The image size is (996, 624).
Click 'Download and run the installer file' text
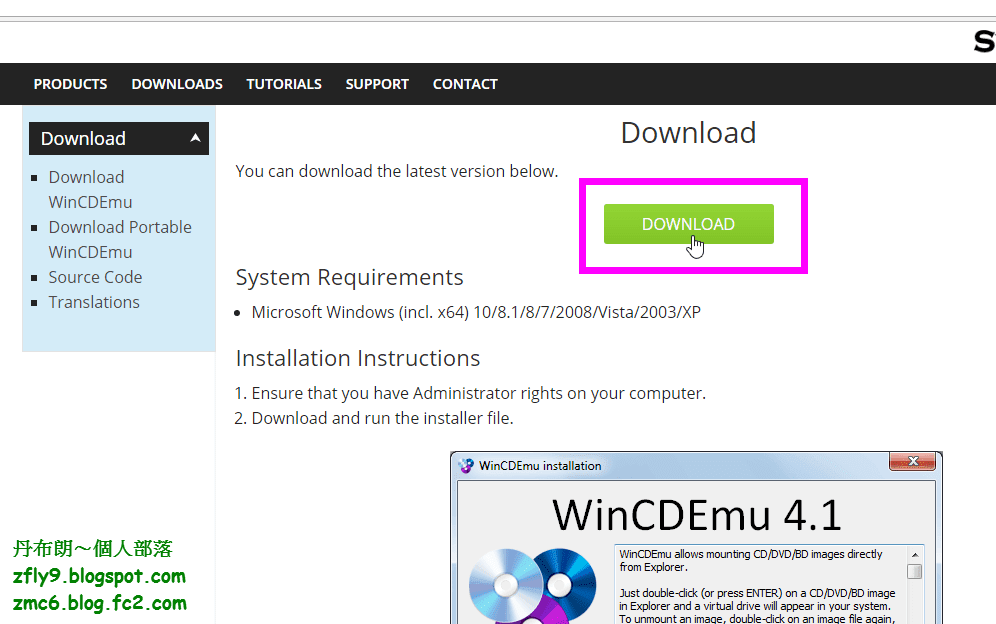(382, 418)
